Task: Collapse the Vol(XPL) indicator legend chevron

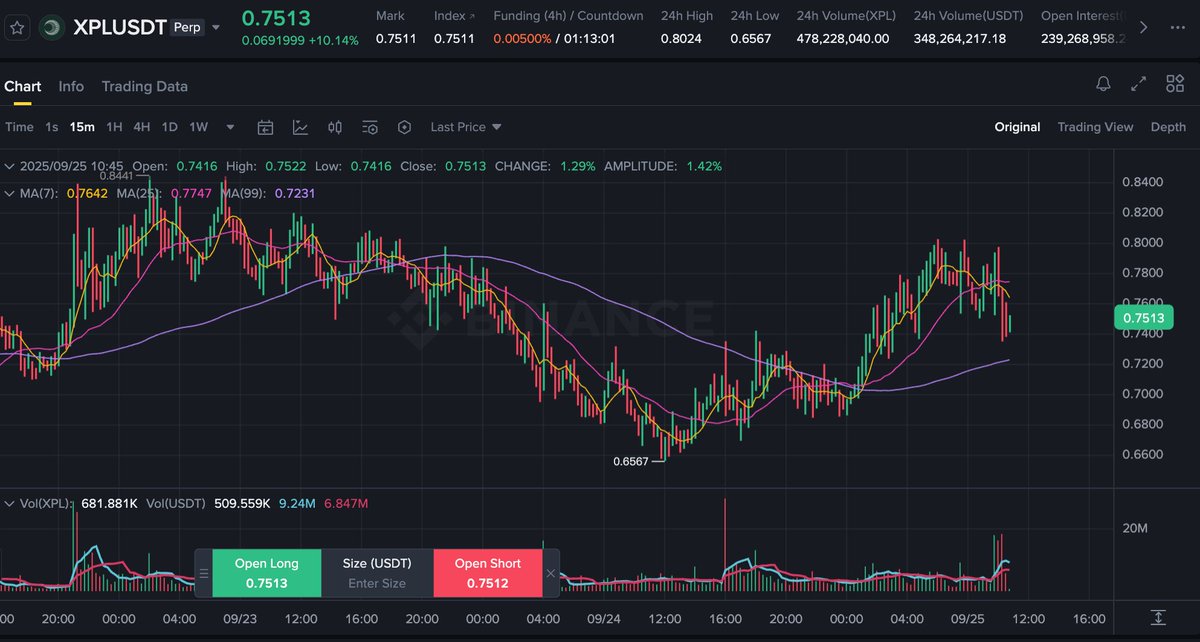Action: point(9,504)
